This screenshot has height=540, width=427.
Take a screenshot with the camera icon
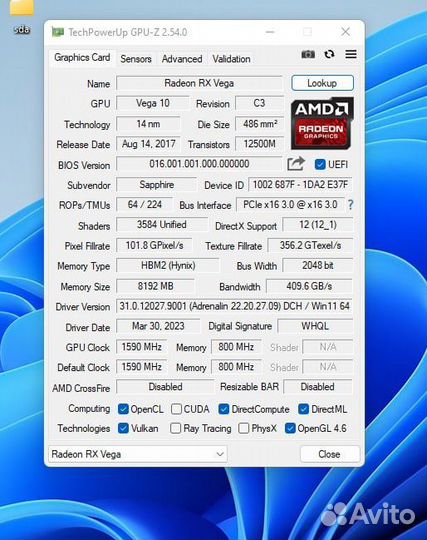pyautogui.click(x=308, y=54)
